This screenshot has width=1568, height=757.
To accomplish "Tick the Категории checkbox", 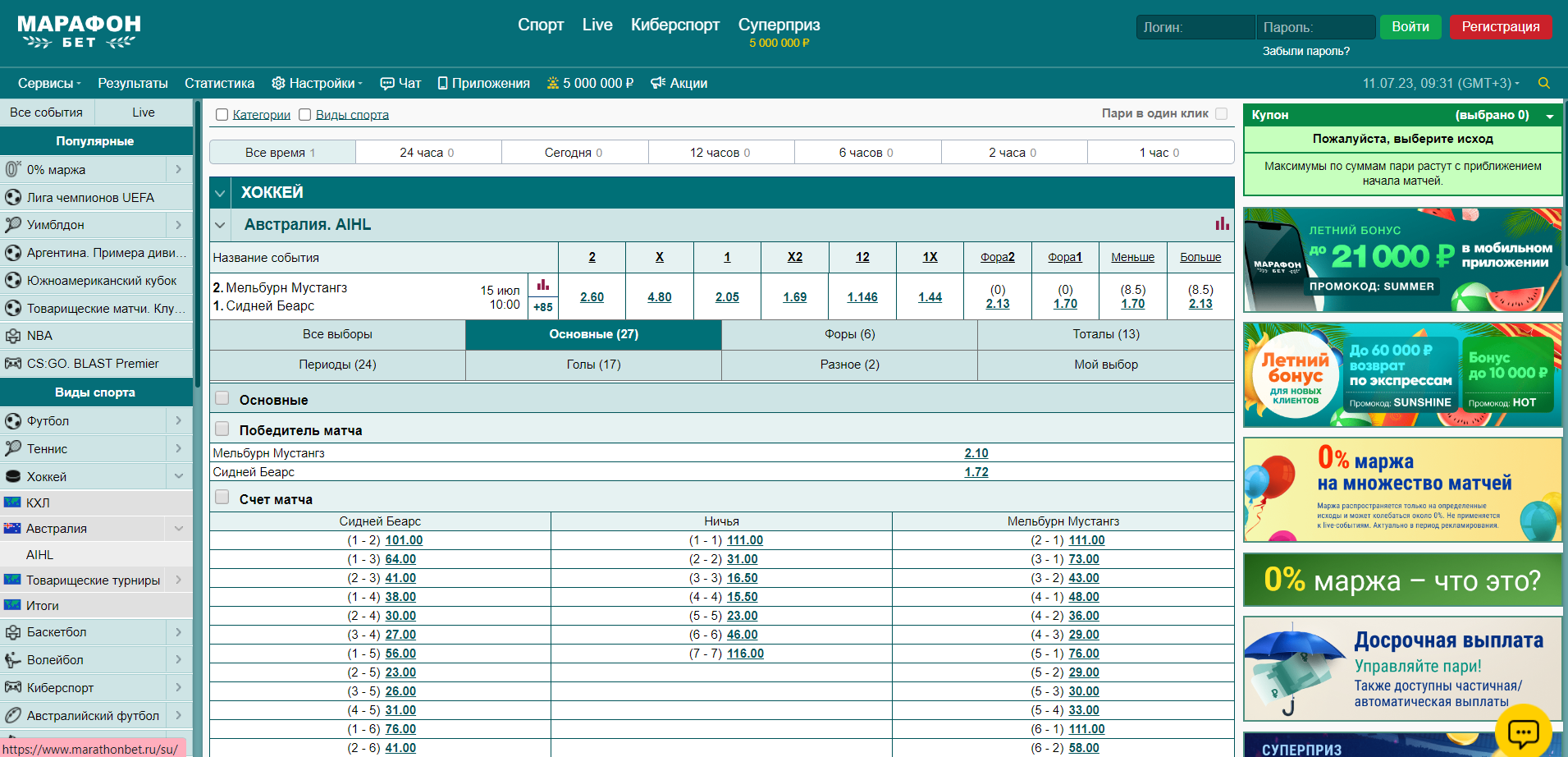I will pyautogui.click(x=222, y=115).
